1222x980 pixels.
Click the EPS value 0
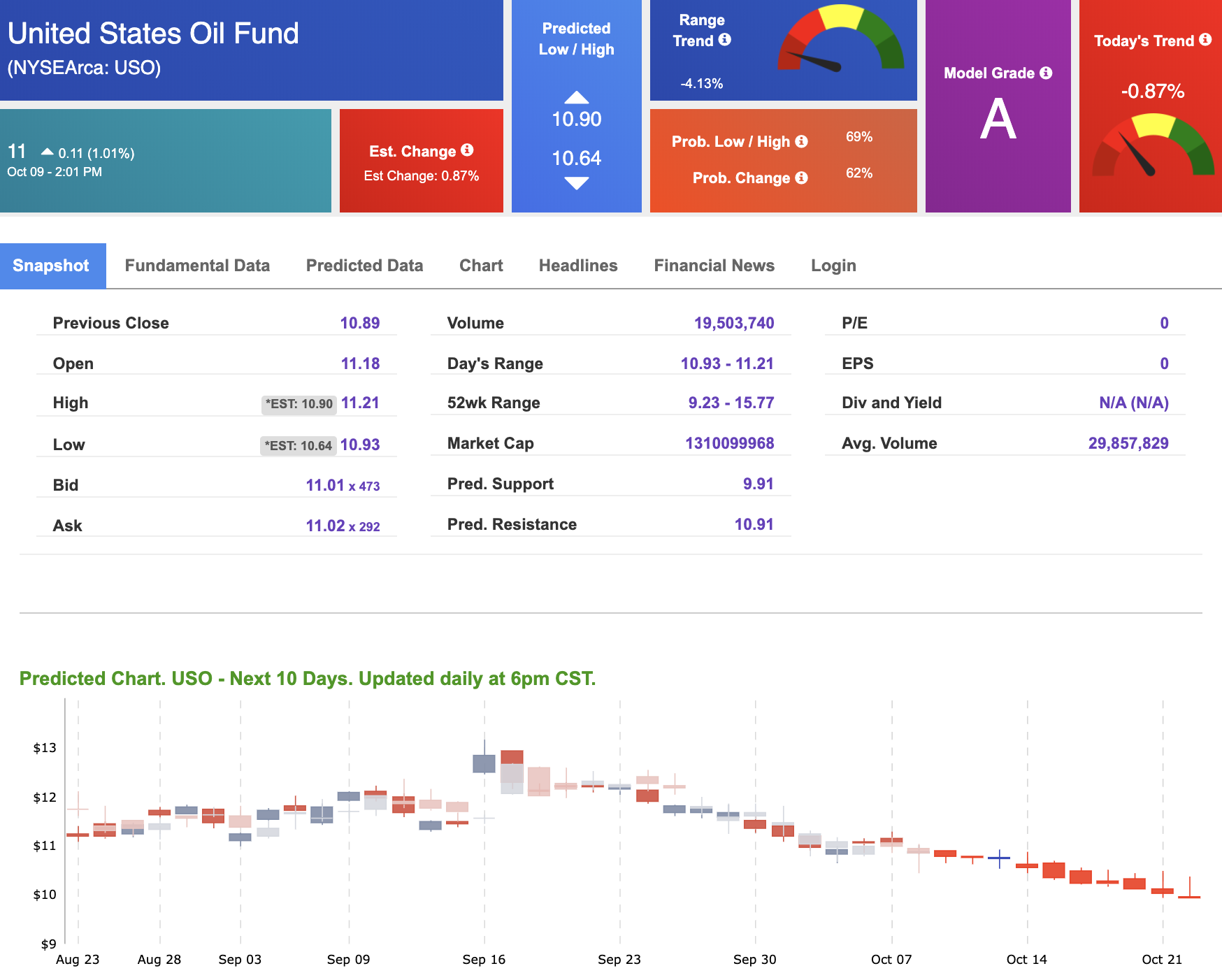point(1165,363)
